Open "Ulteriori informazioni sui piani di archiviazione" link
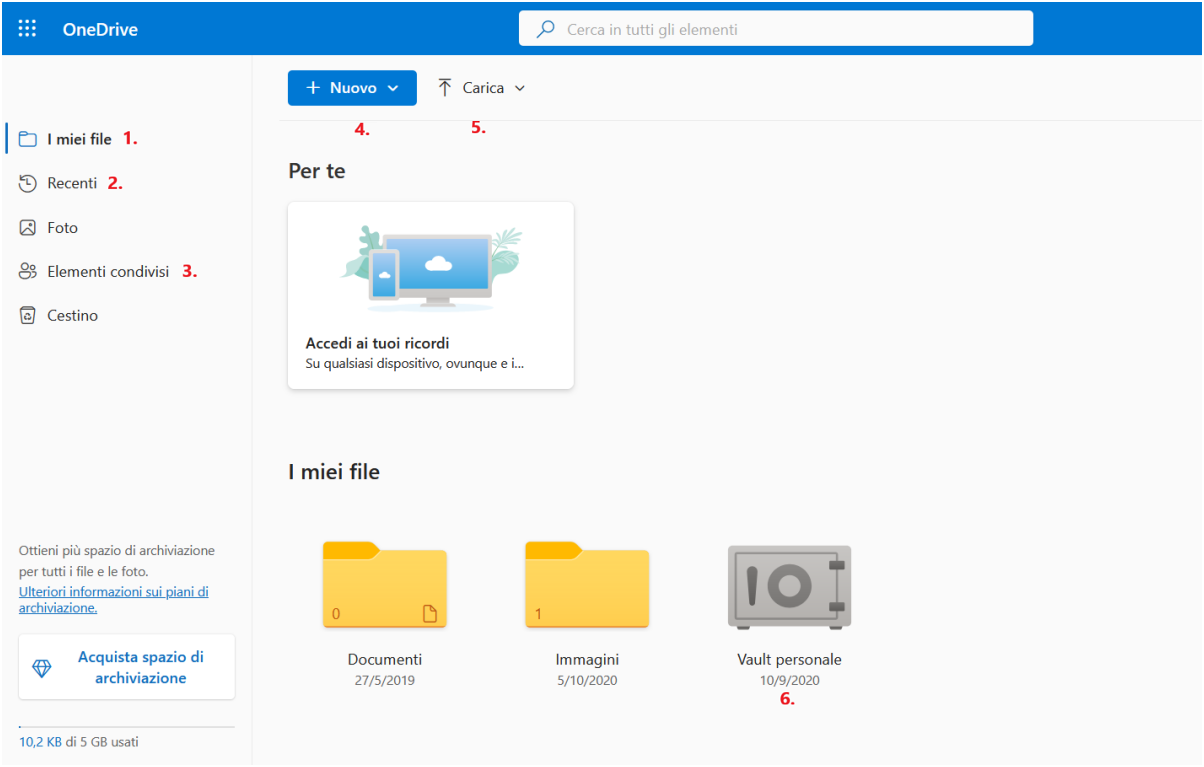The width and height of the screenshot is (1204, 767). coord(114,599)
